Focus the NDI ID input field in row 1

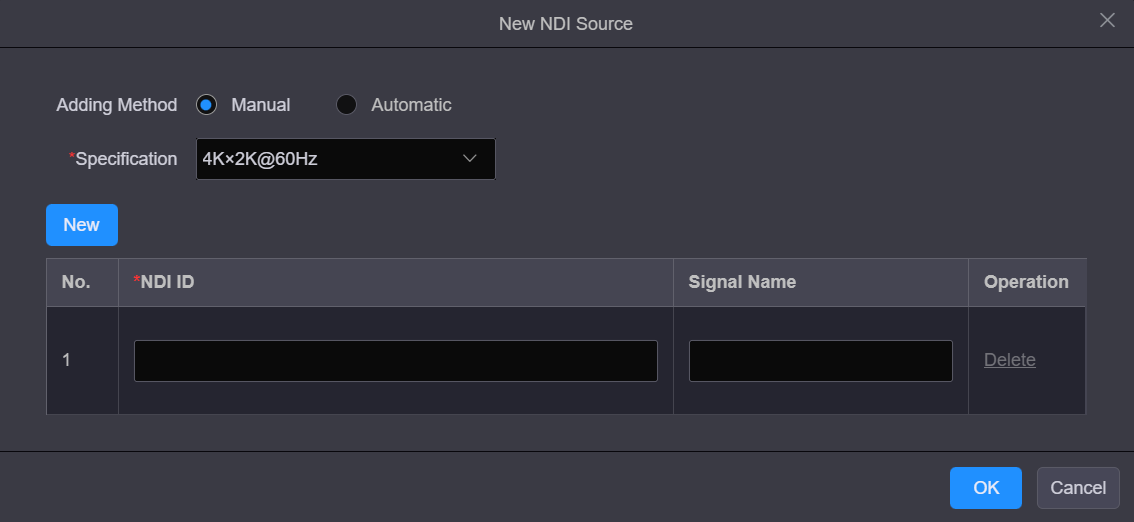point(396,361)
